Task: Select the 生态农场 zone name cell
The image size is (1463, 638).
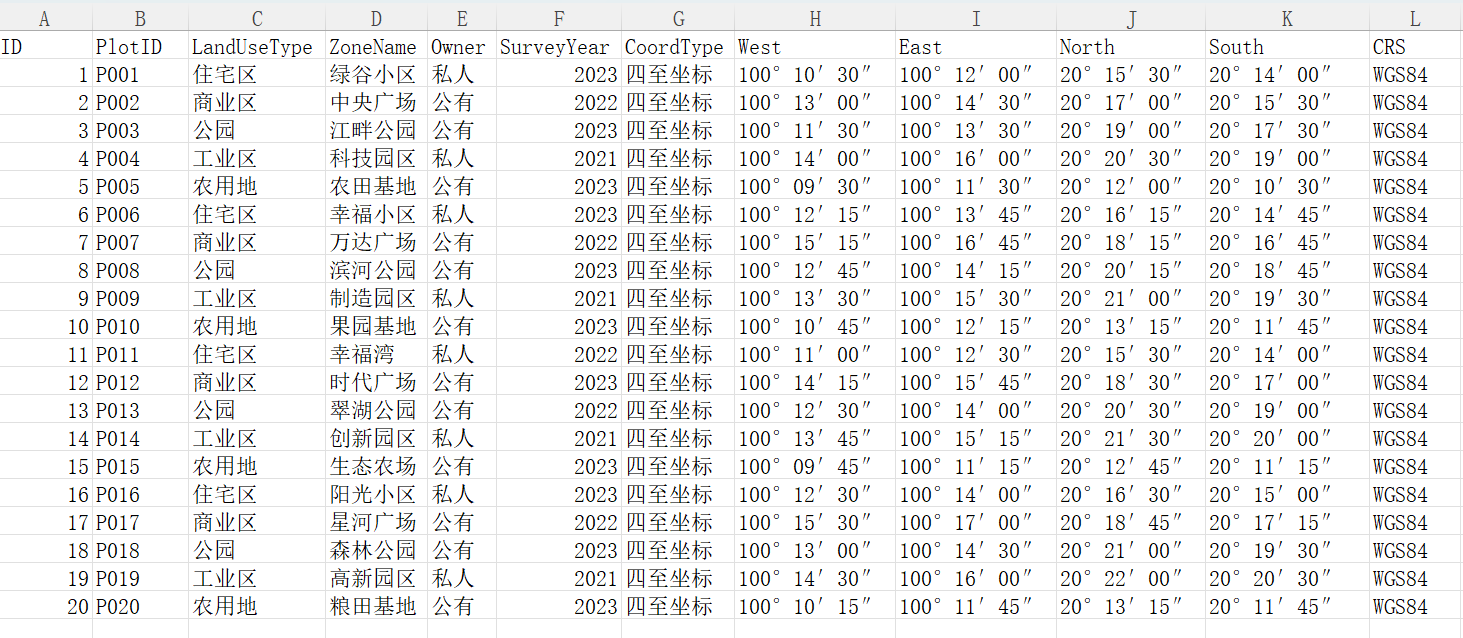Action: tap(376, 466)
